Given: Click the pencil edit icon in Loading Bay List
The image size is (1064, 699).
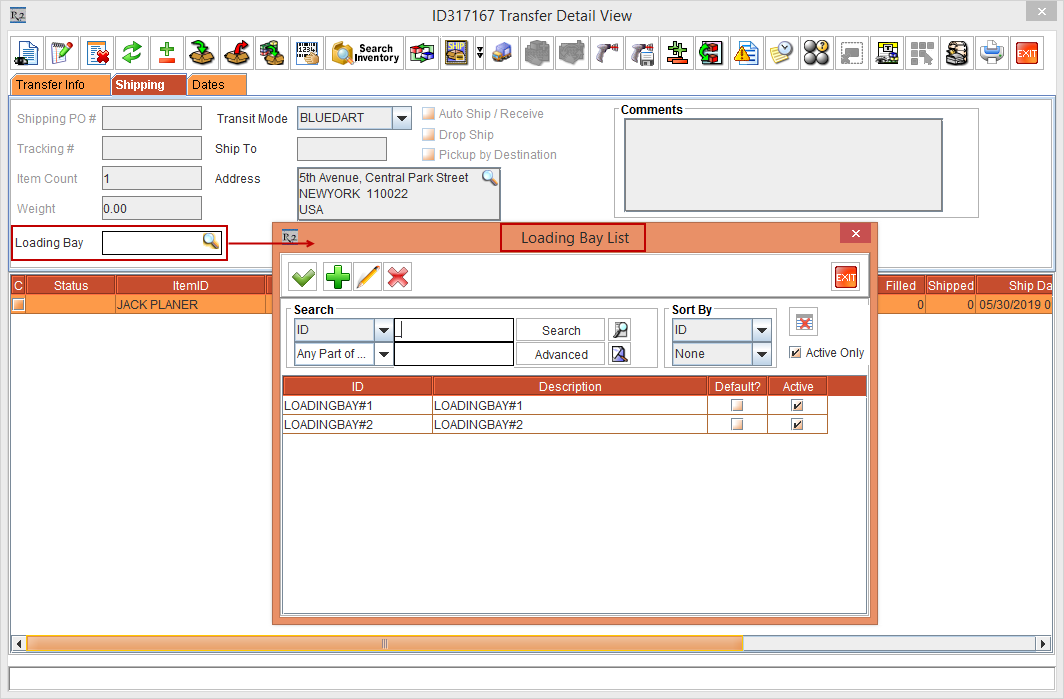Looking at the screenshot, I should 368,277.
